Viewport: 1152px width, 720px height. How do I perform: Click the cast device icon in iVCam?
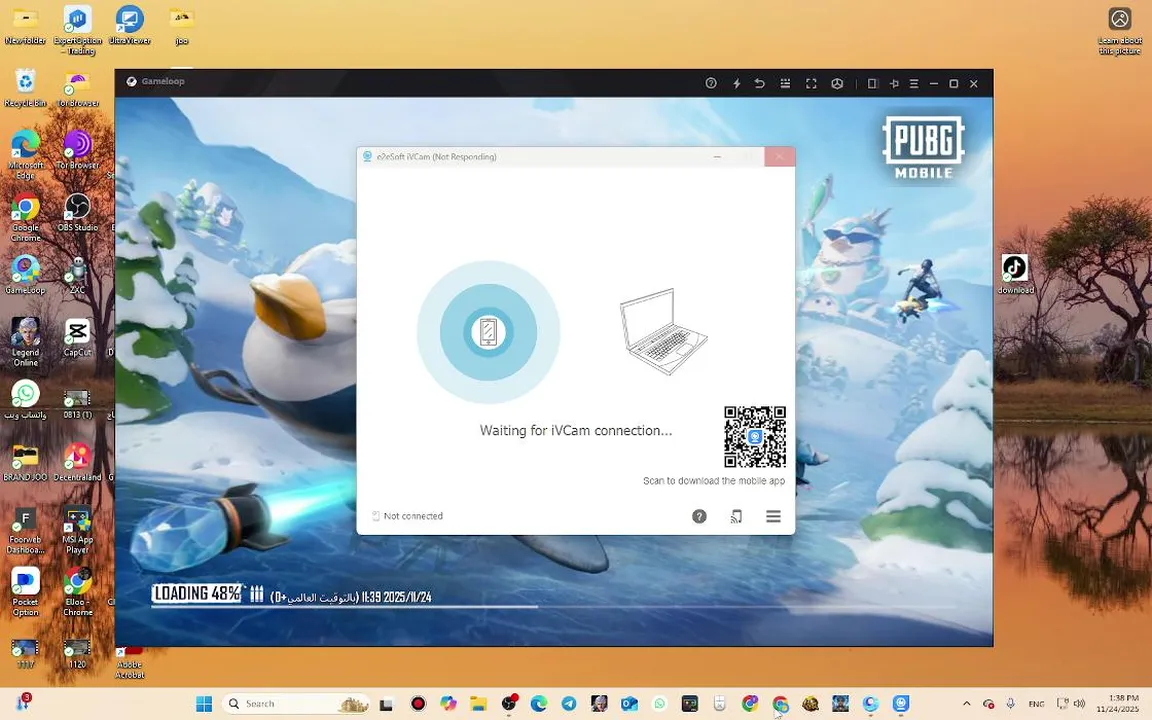coord(736,516)
